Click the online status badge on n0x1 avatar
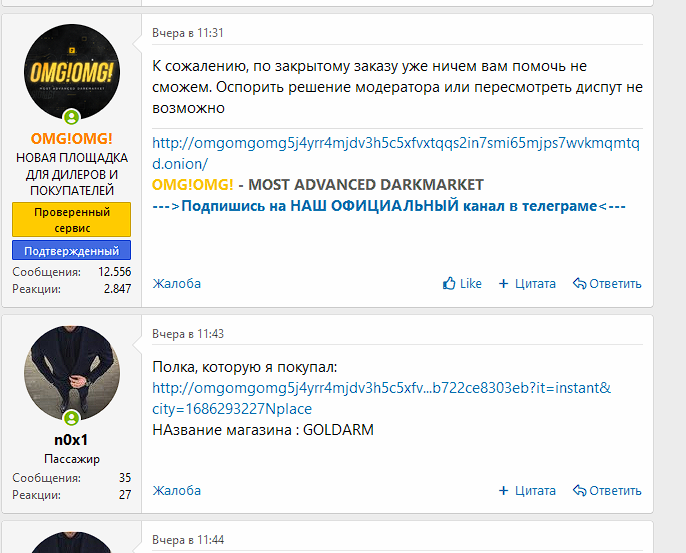 71,417
